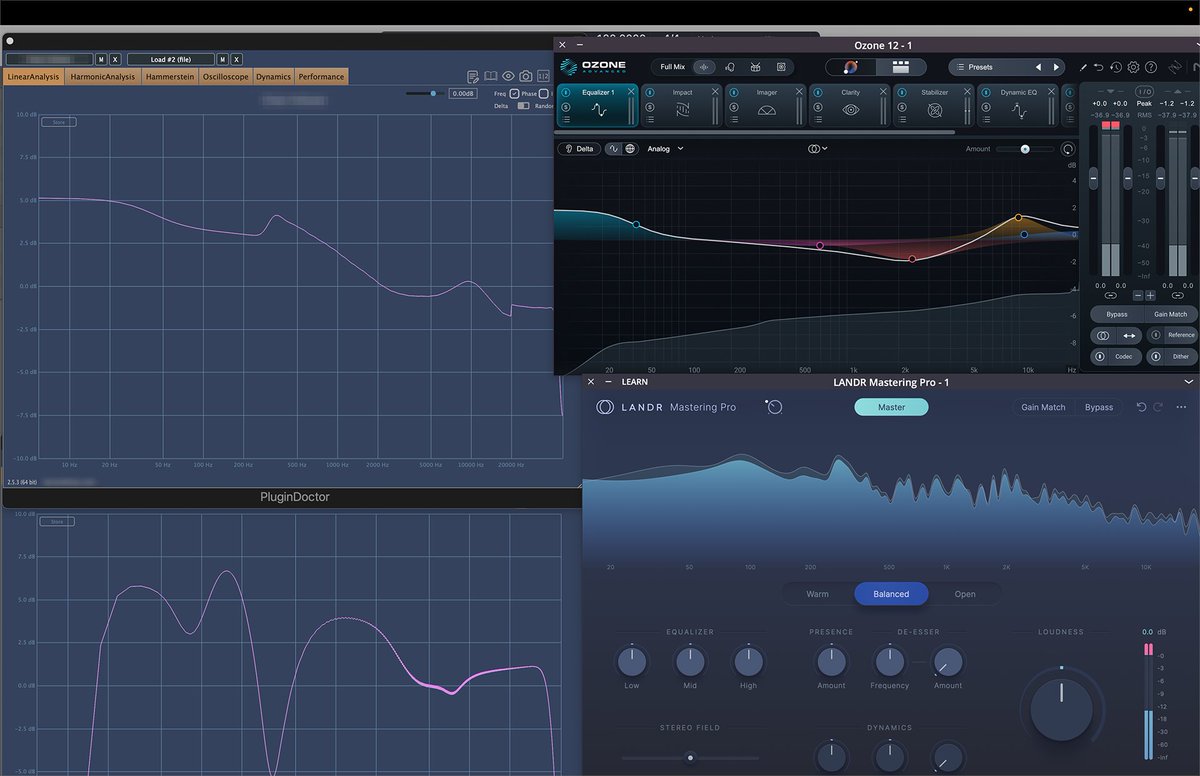Toggle the Codec power button in Ozone

[1100, 356]
